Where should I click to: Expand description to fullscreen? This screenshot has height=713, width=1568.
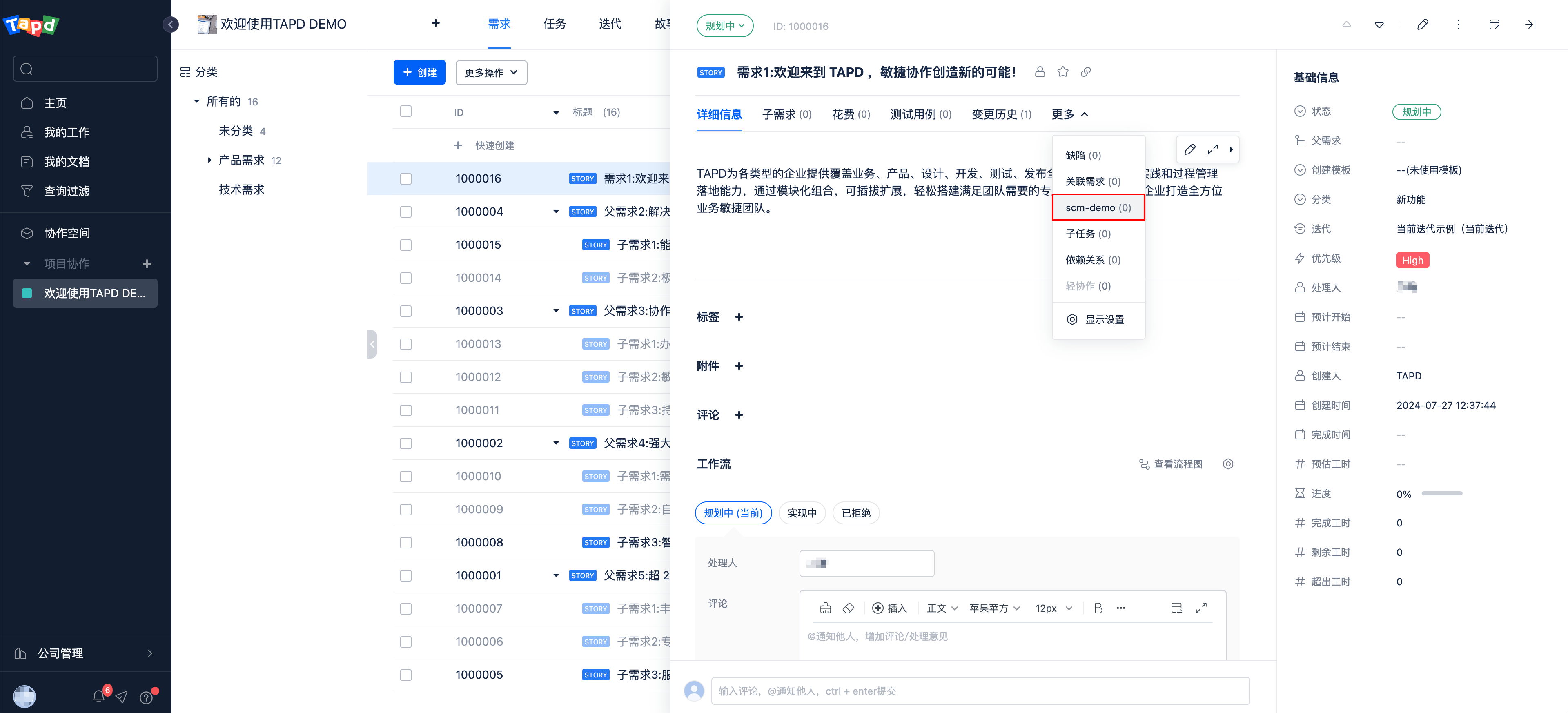[x=1212, y=149]
